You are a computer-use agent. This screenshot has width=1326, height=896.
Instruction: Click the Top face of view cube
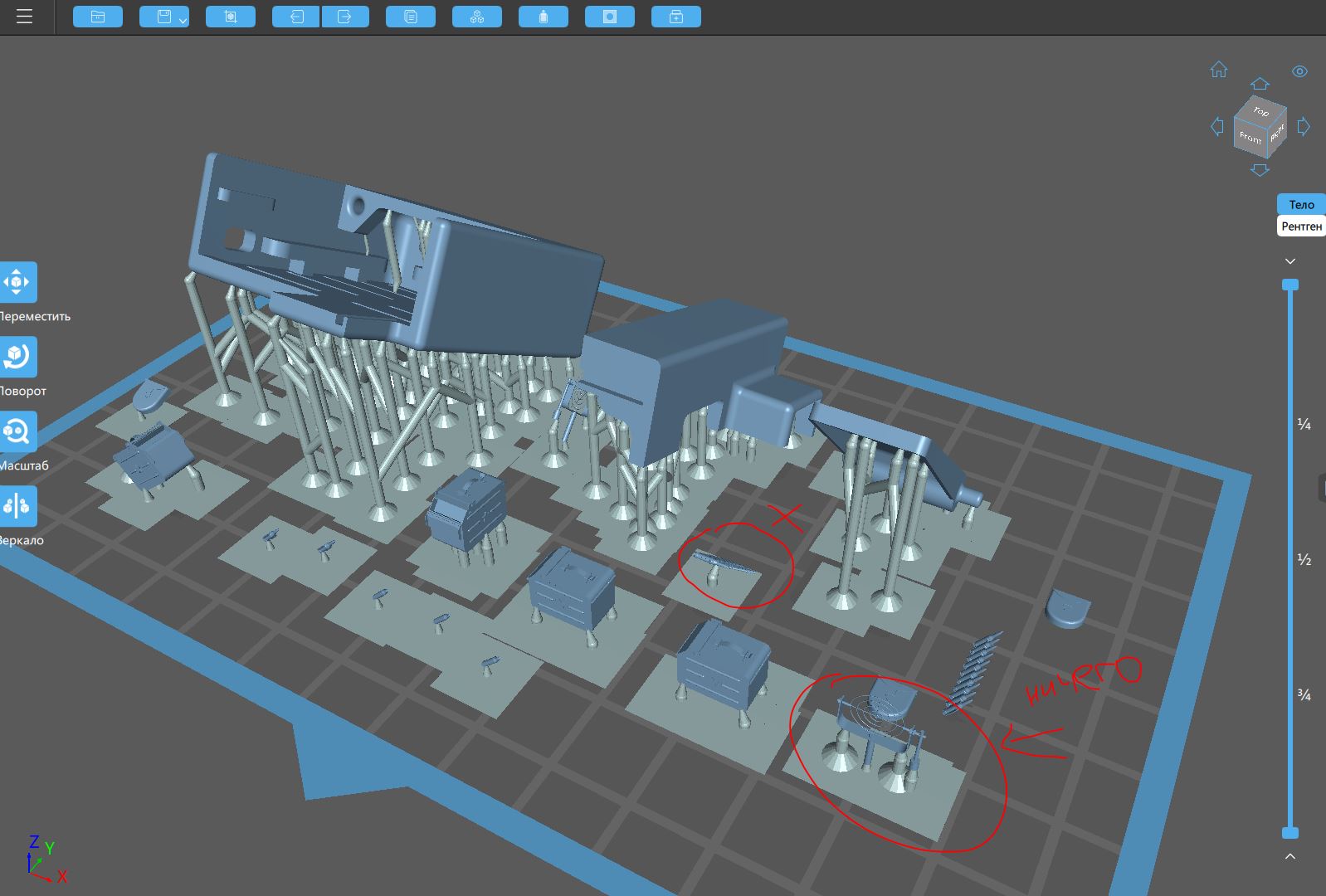(1261, 112)
